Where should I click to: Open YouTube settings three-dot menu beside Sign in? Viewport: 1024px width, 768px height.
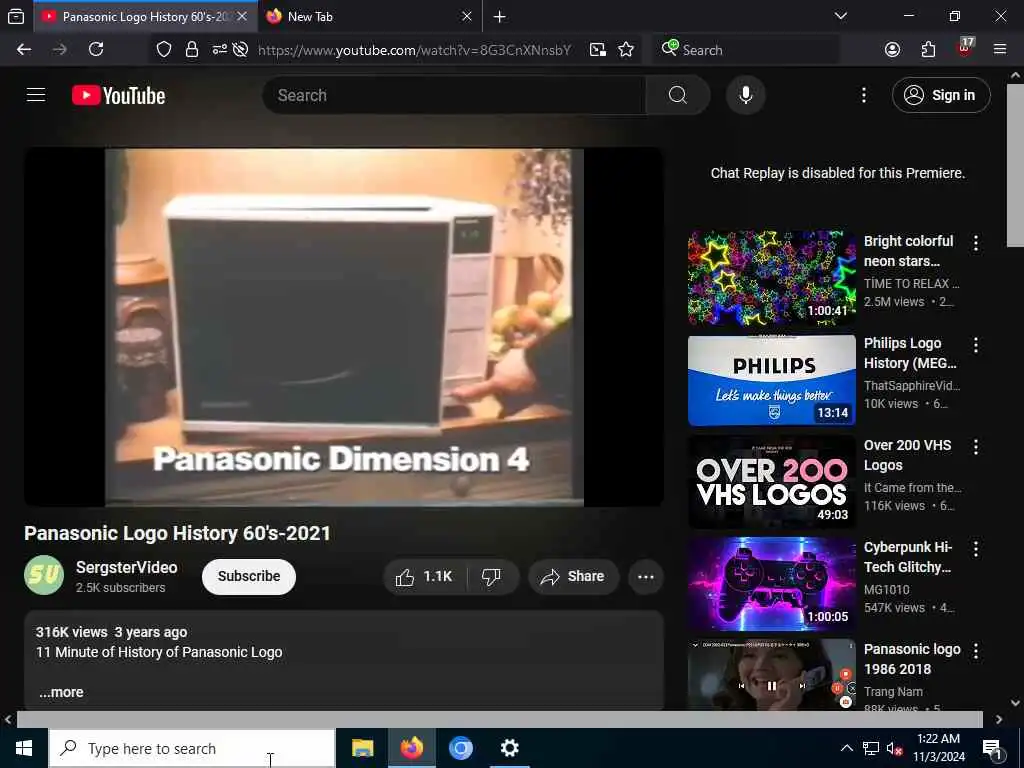[863, 95]
